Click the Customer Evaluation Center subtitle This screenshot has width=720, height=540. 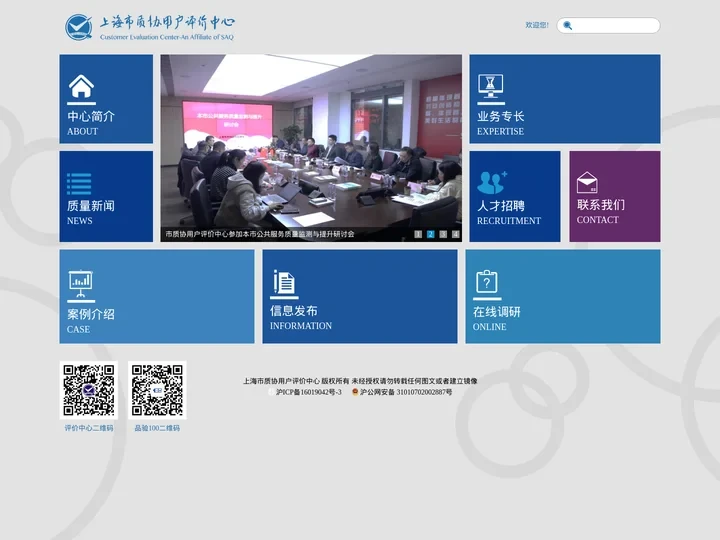(167, 37)
